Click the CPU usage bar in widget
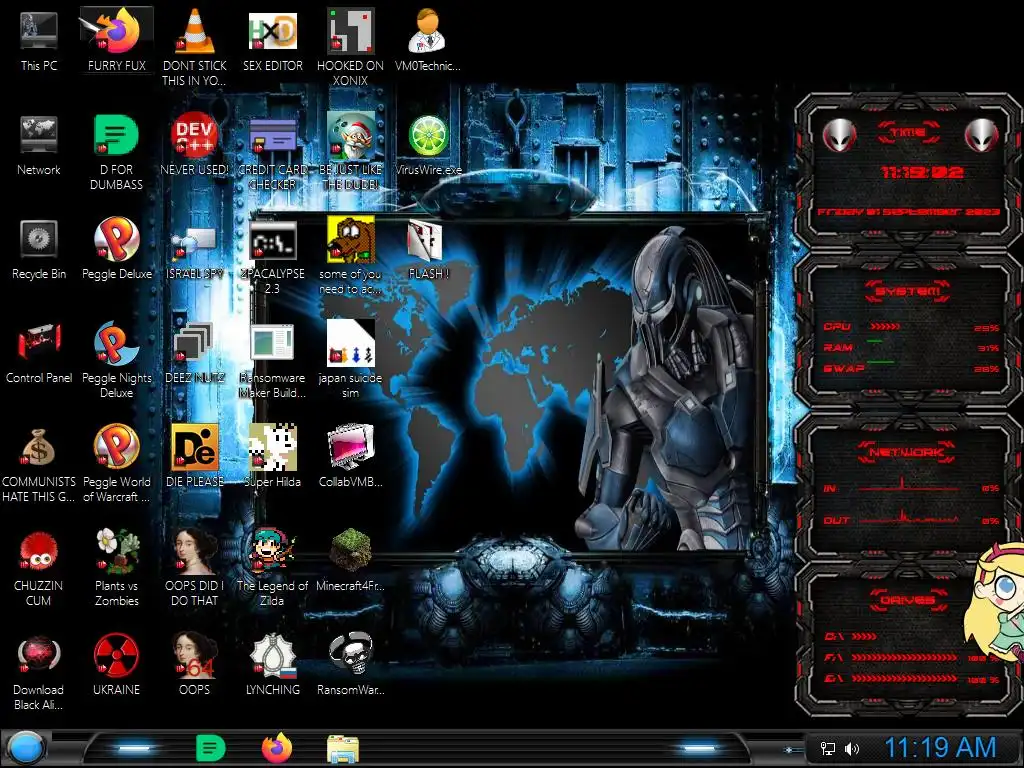 (885, 327)
